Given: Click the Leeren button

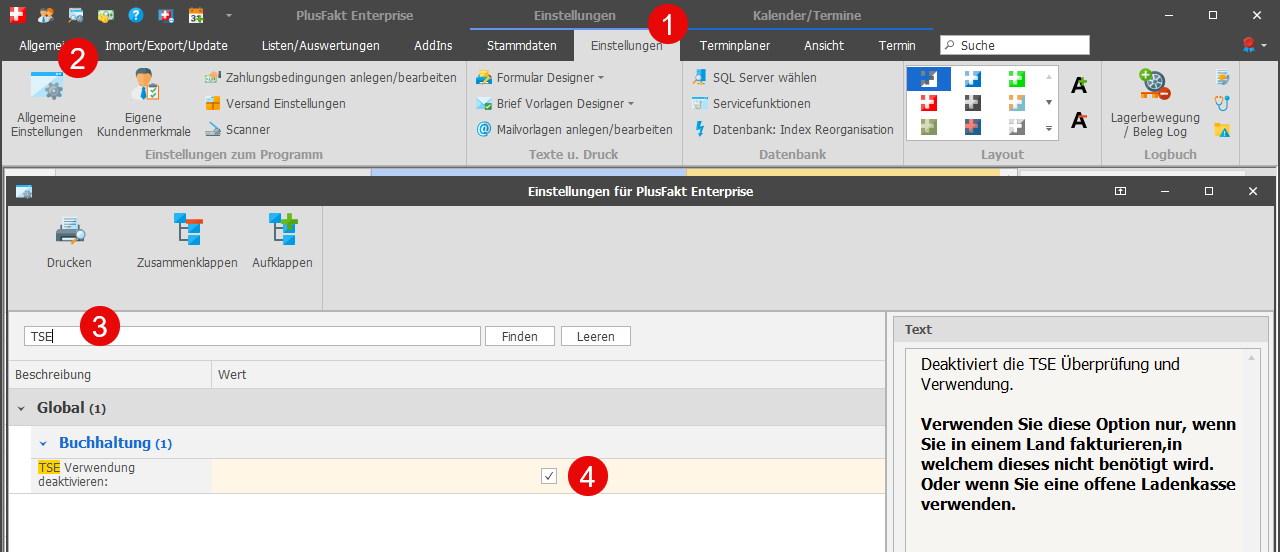Looking at the screenshot, I should (596, 336).
